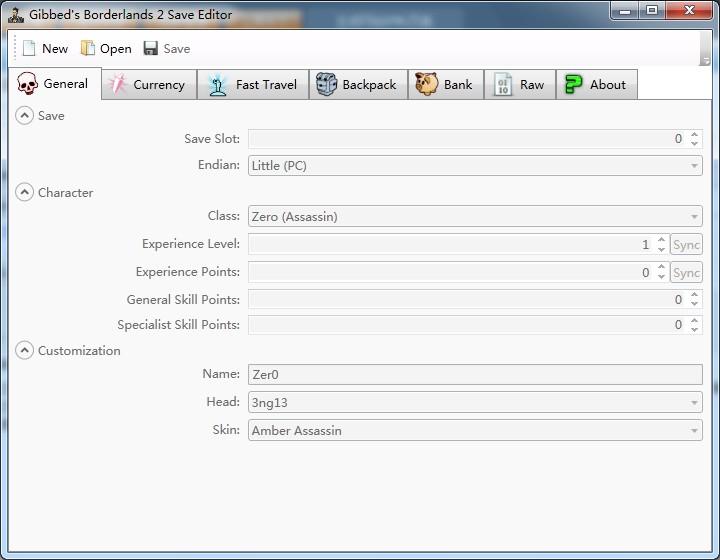Collapse the Customization section
The height and width of the screenshot is (560, 720).
pos(24,351)
